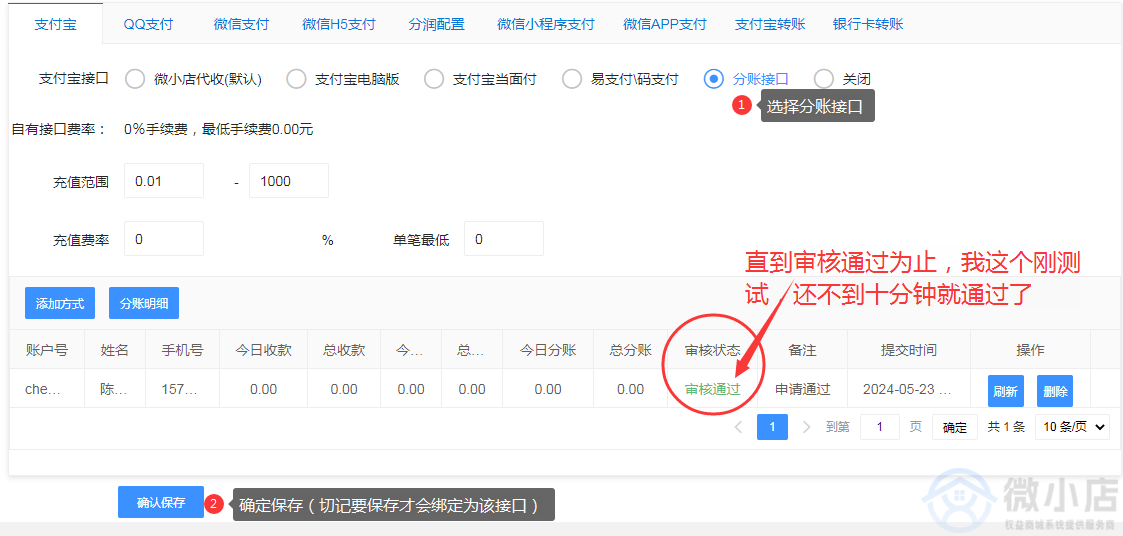Viewport: 1123px width, 536px height.
Task: Click the 2024-05-23 submit time cell
Action: (x=907, y=389)
